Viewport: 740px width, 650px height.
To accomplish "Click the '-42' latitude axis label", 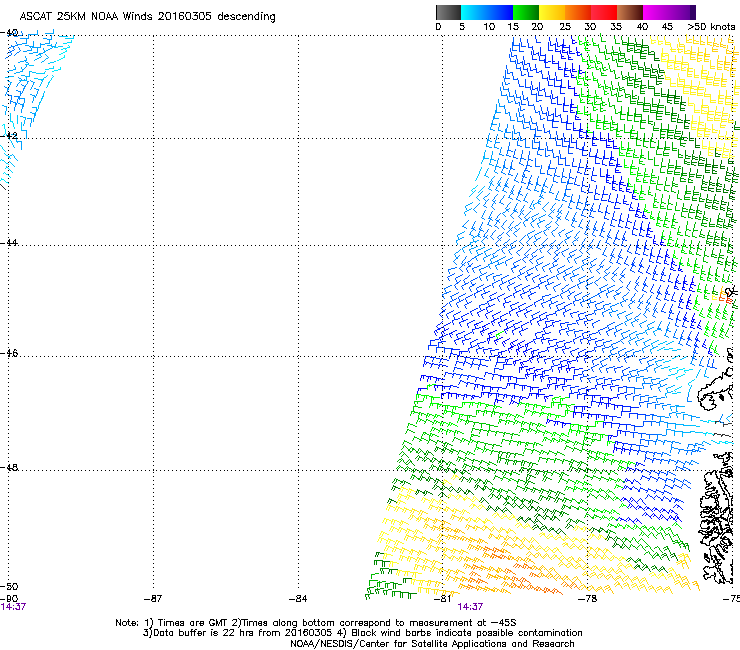I will point(9,135).
